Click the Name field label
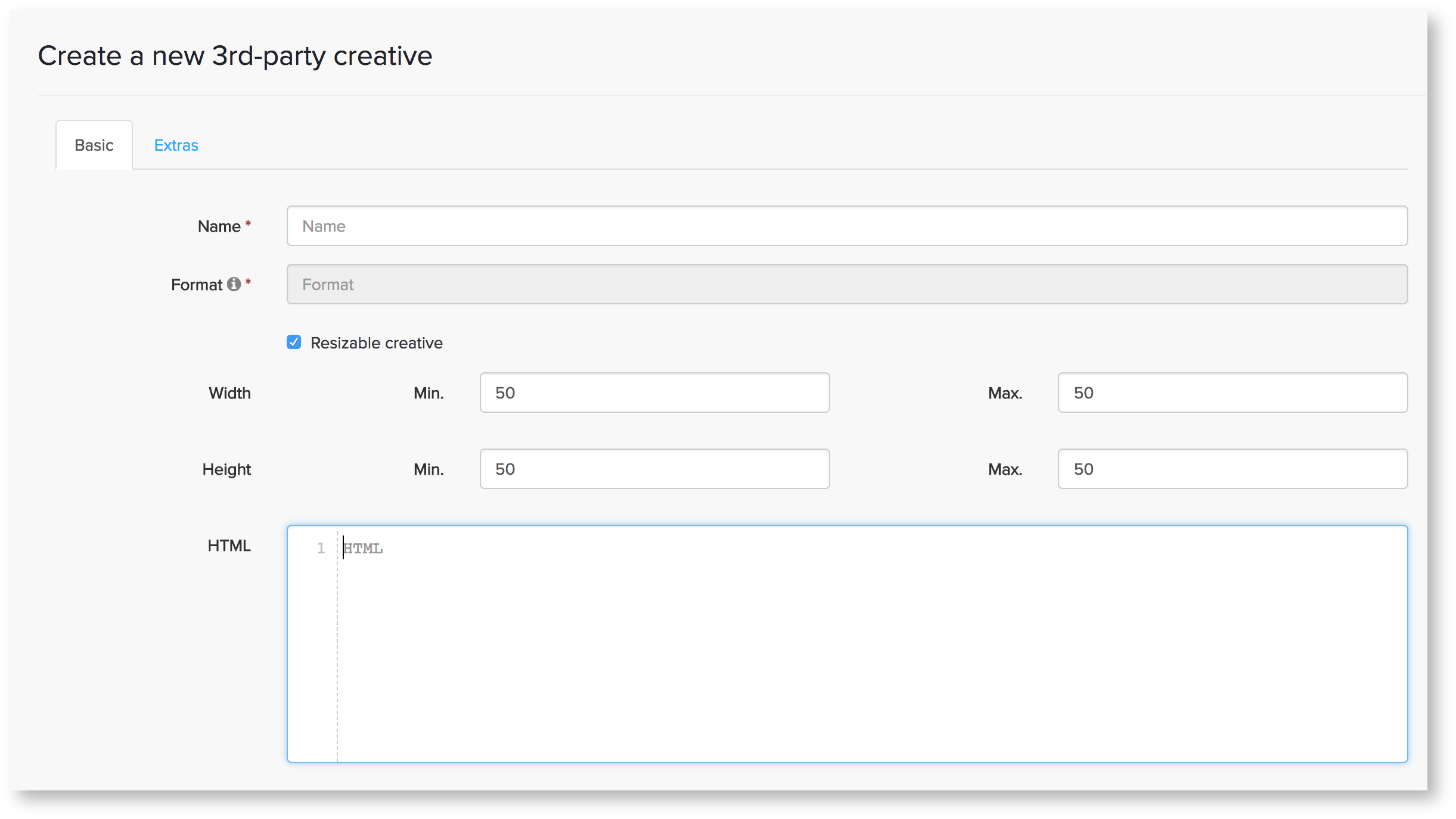Viewport: 1456px width, 819px height. coord(219,226)
